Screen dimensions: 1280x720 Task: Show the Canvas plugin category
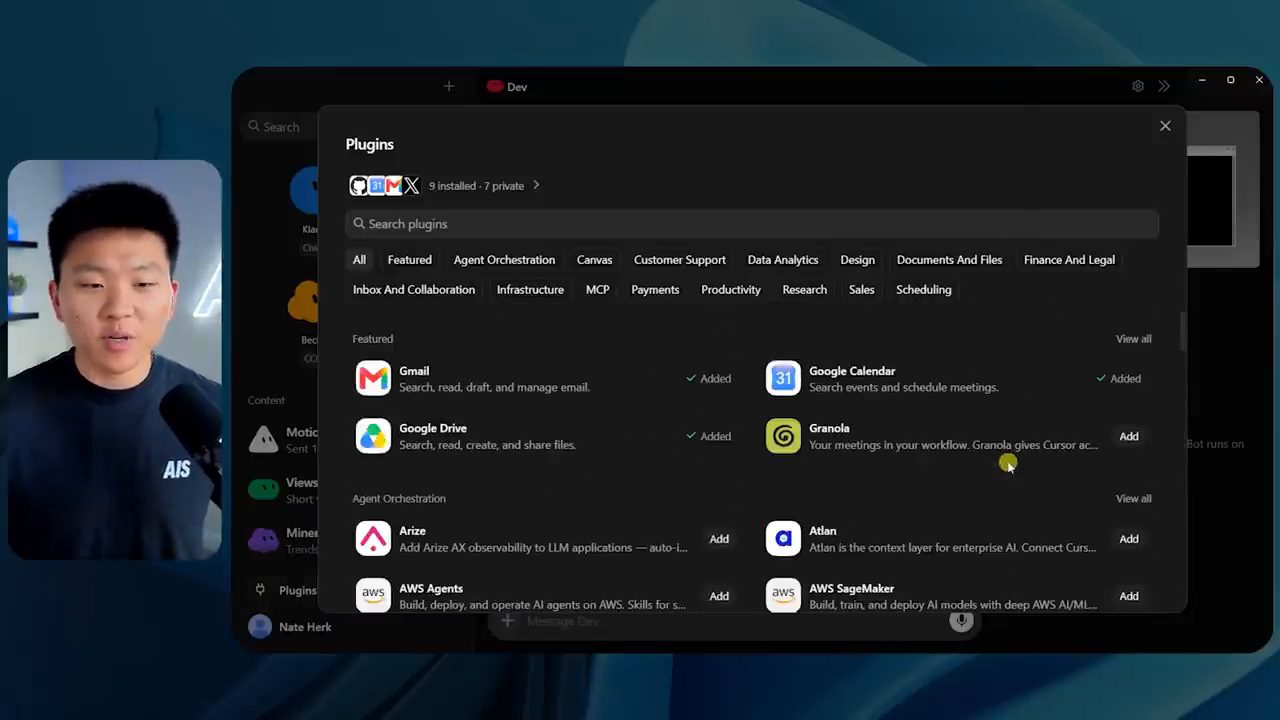point(594,260)
